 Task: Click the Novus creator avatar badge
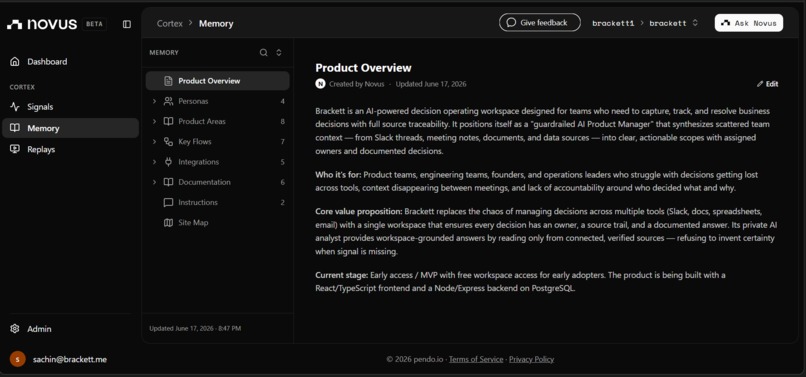click(320, 84)
